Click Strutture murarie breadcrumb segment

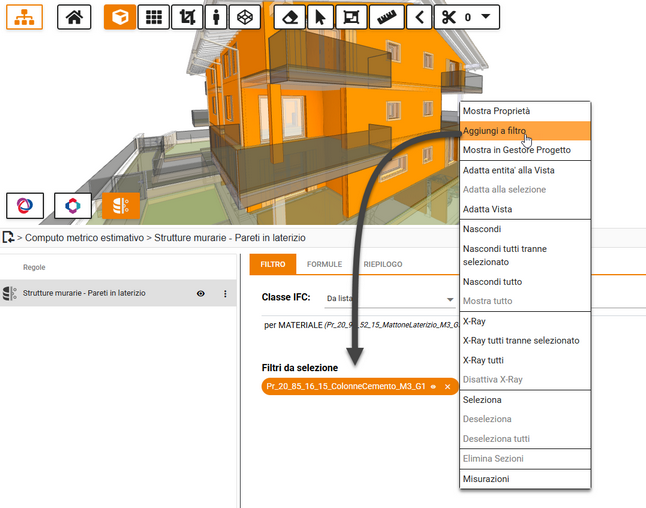tap(230, 238)
